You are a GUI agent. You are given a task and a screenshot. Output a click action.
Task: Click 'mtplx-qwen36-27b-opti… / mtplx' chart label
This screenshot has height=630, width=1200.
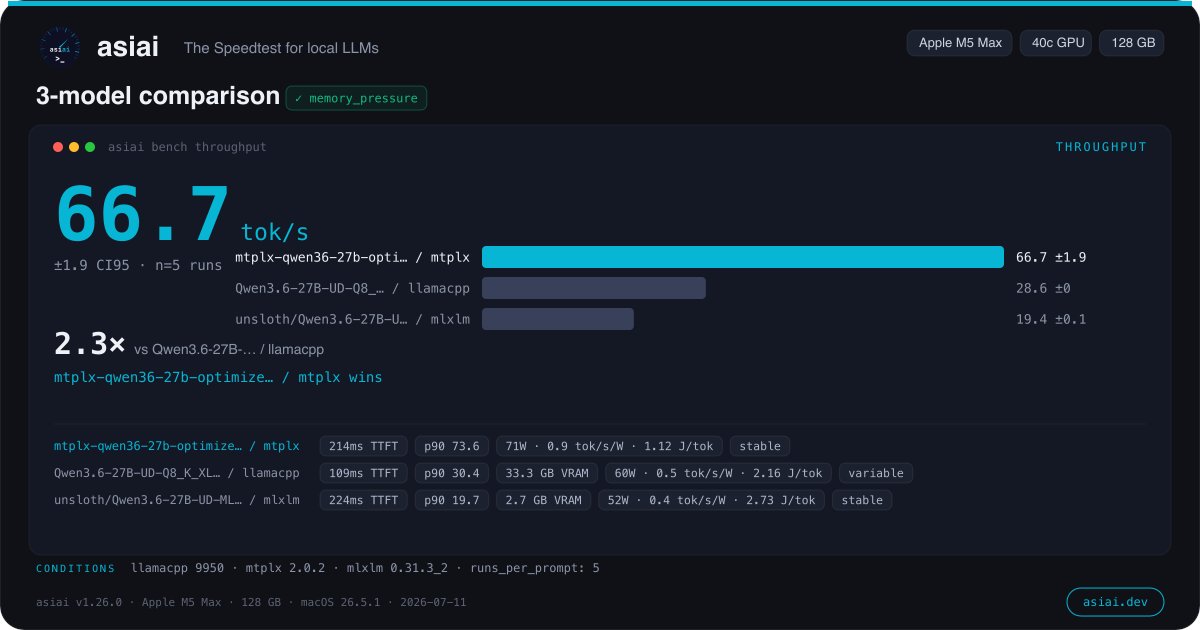tap(352, 257)
